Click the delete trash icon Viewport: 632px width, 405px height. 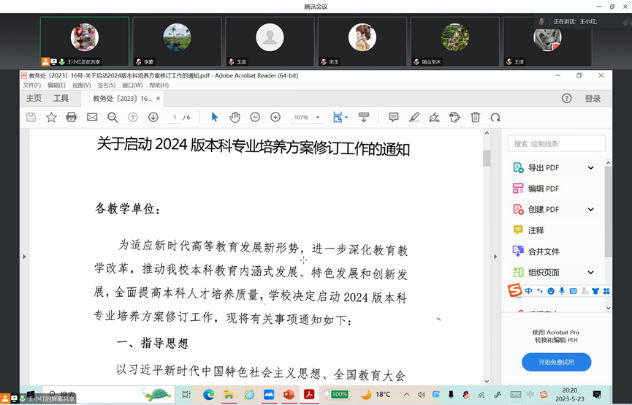(475, 117)
